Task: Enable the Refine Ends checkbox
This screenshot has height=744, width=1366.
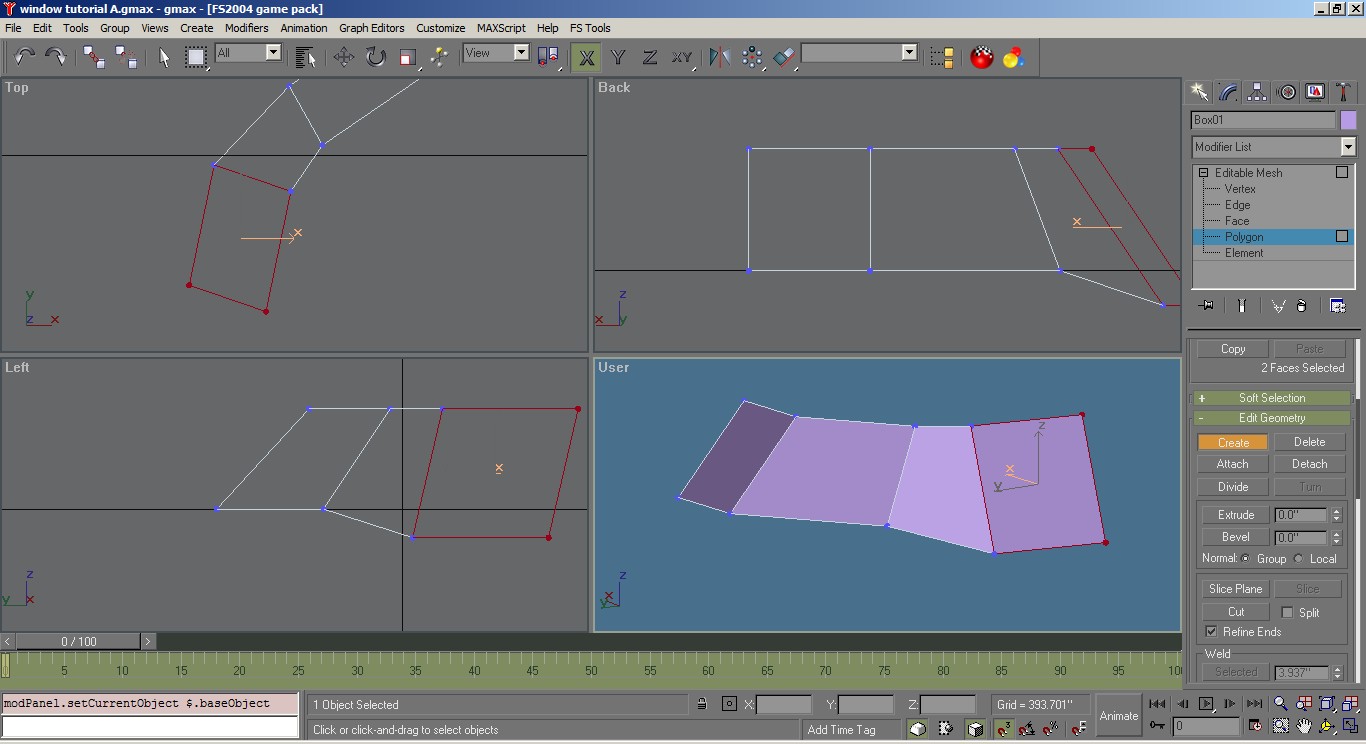Action: click(x=1211, y=632)
